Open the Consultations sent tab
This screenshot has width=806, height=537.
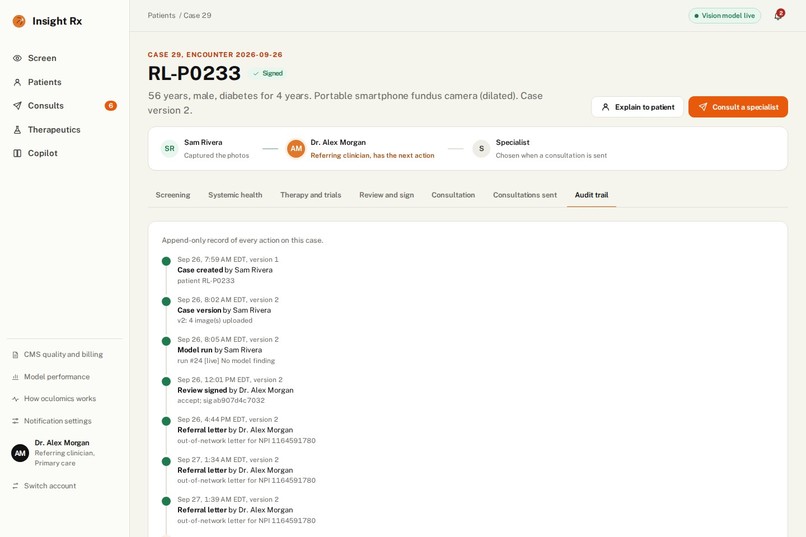coord(525,195)
